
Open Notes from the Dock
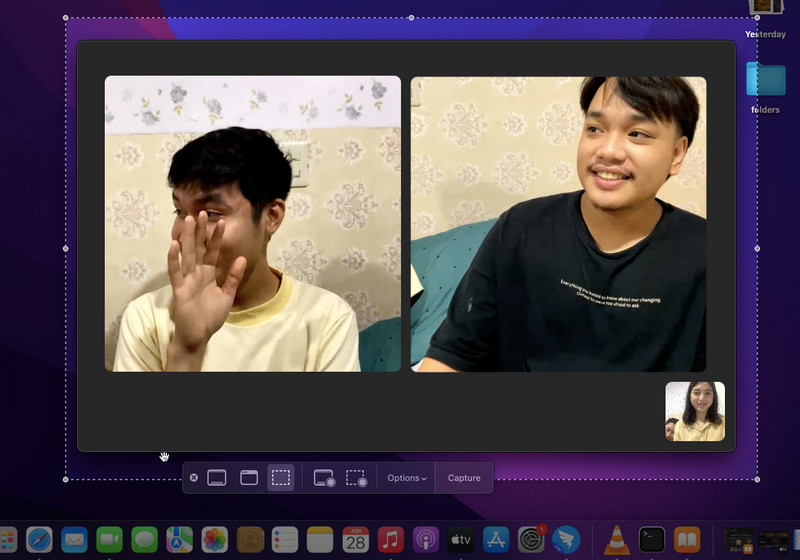tap(320, 540)
